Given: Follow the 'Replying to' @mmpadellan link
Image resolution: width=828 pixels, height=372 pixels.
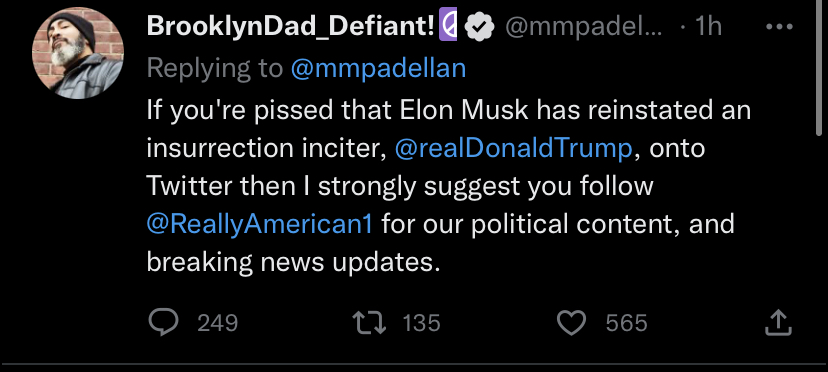Looking at the screenshot, I should (378, 69).
